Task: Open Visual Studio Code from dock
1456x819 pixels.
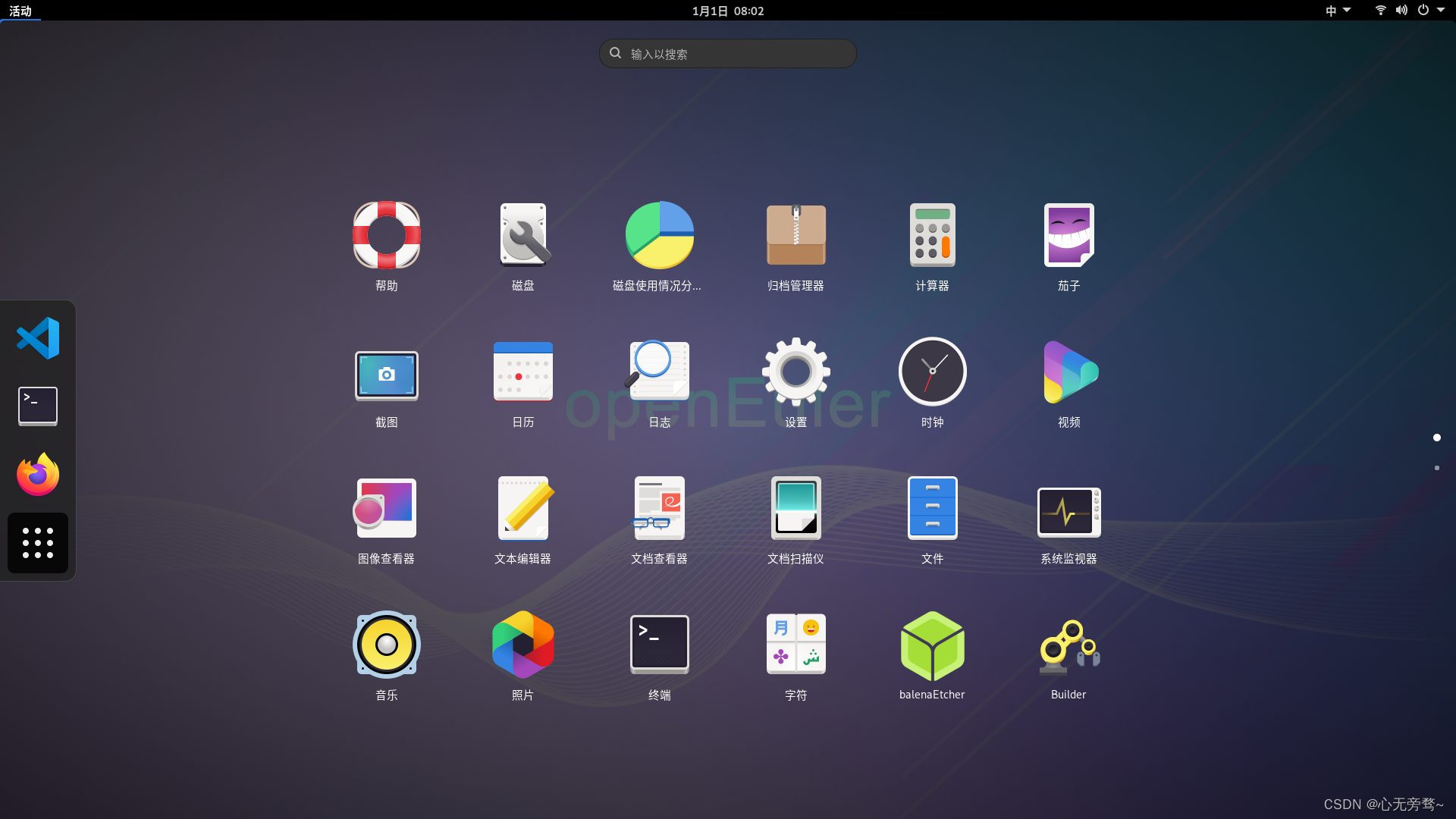Action: coord(38,338)
